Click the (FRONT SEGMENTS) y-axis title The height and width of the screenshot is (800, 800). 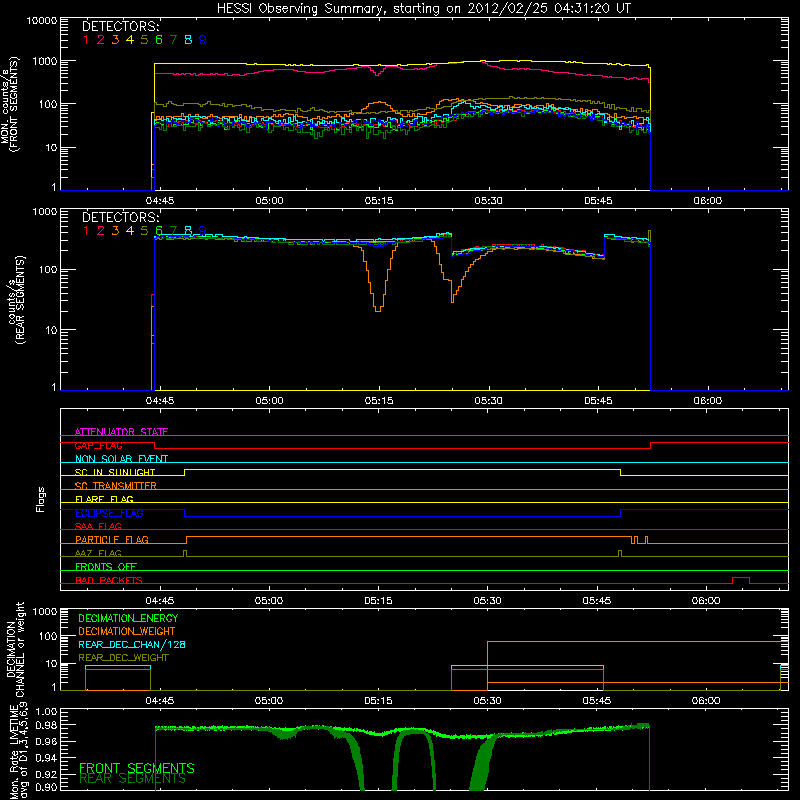click(14, 104)
